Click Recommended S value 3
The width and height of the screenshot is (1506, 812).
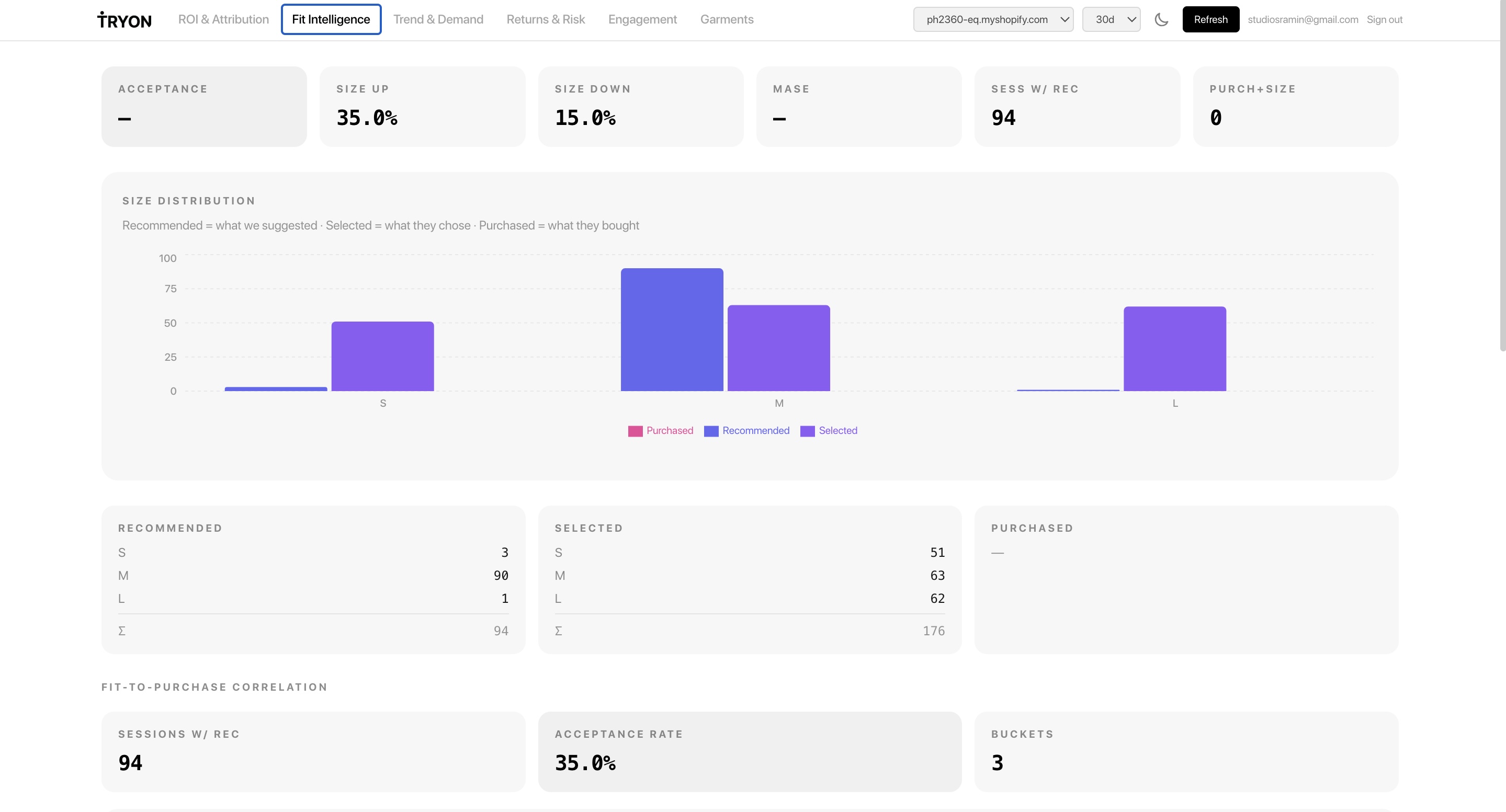click(505, 553)
